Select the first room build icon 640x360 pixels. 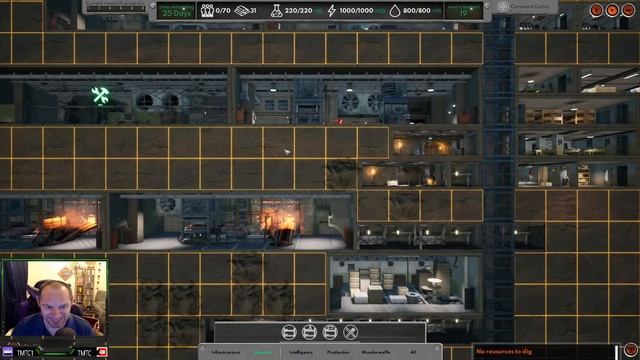pyautogui.click(x=289, y=332)
